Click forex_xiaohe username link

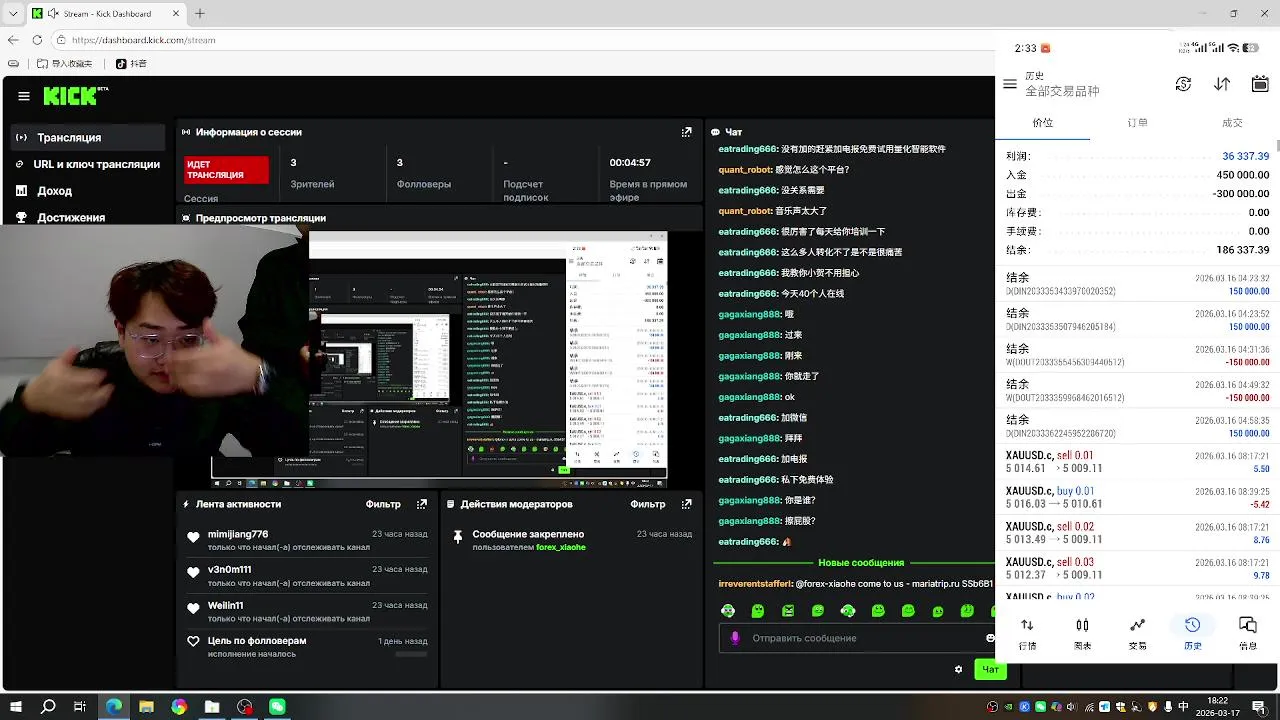click(x=561, y=547)
